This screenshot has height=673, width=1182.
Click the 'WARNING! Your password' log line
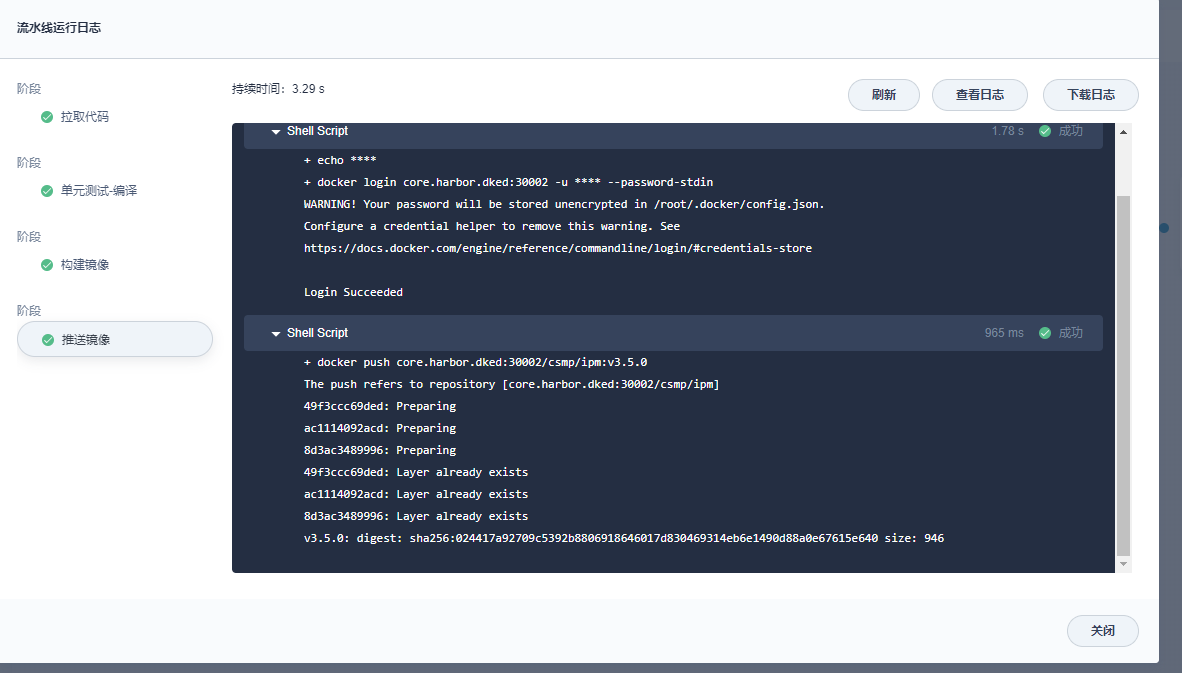point(565,204)
